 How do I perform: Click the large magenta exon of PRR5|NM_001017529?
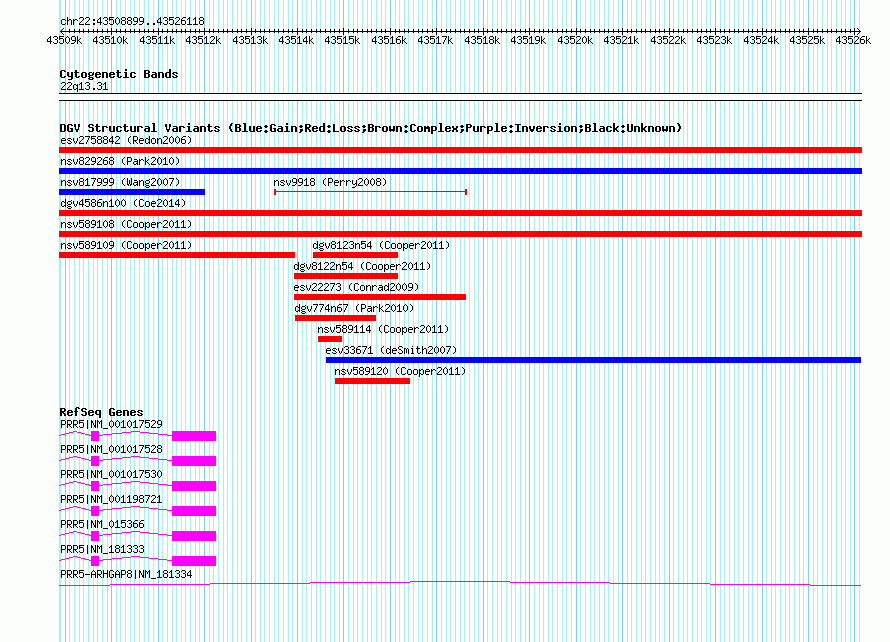point(194,436)
